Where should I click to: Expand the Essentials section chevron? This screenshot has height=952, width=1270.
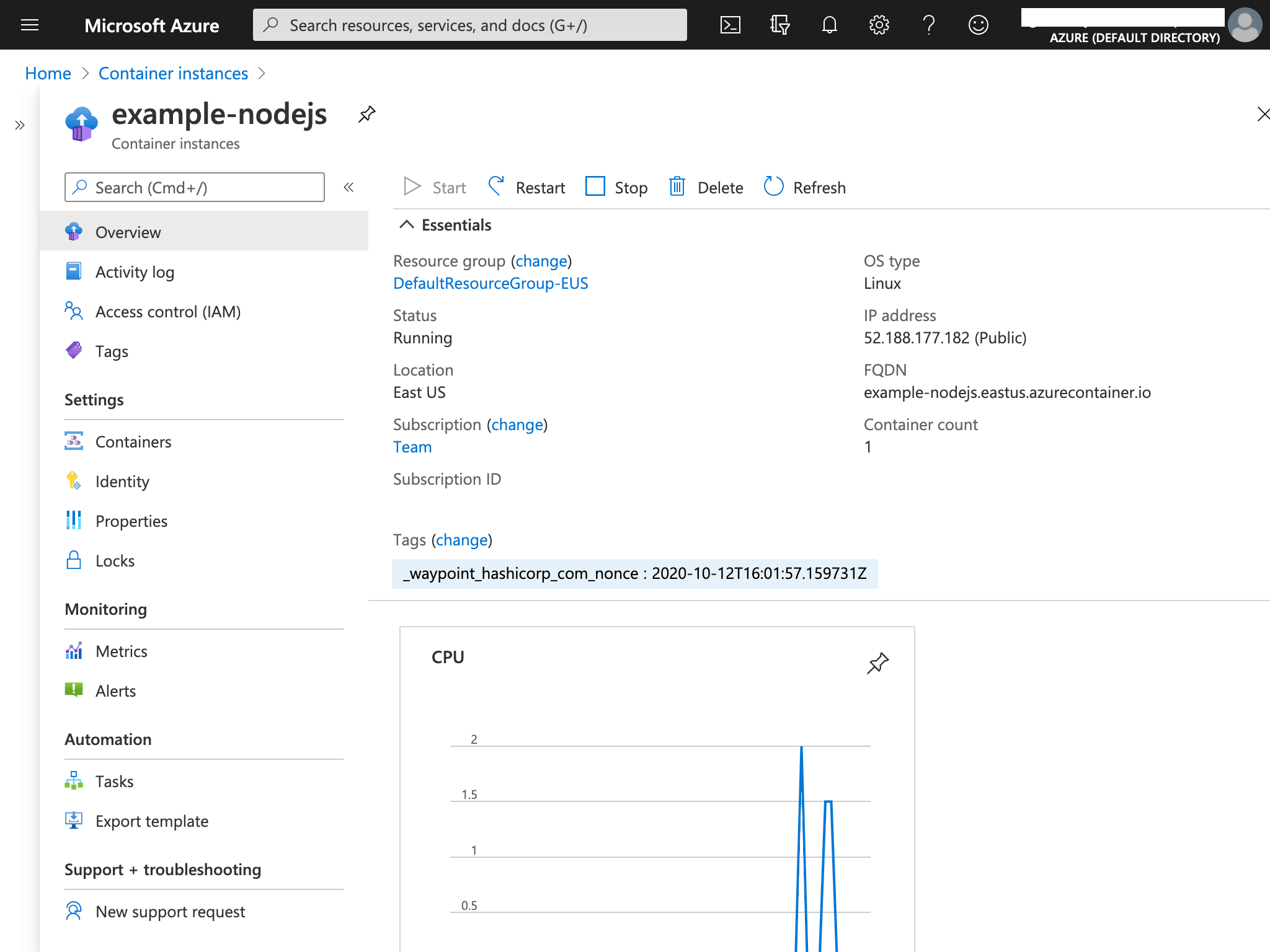tap(406, 224)
